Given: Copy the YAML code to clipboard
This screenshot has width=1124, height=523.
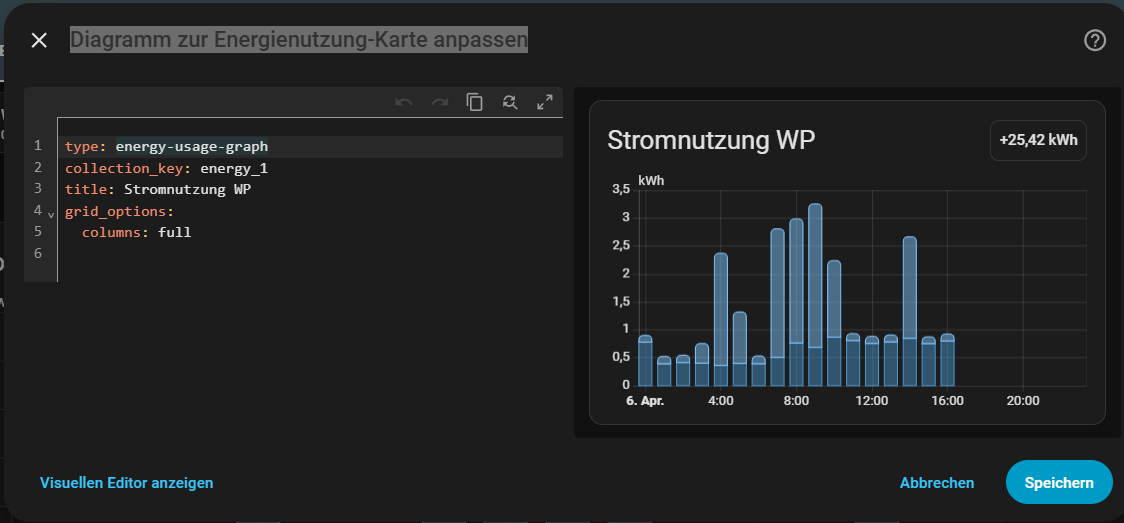Looking at the screenshot, I should coord(475,102).
